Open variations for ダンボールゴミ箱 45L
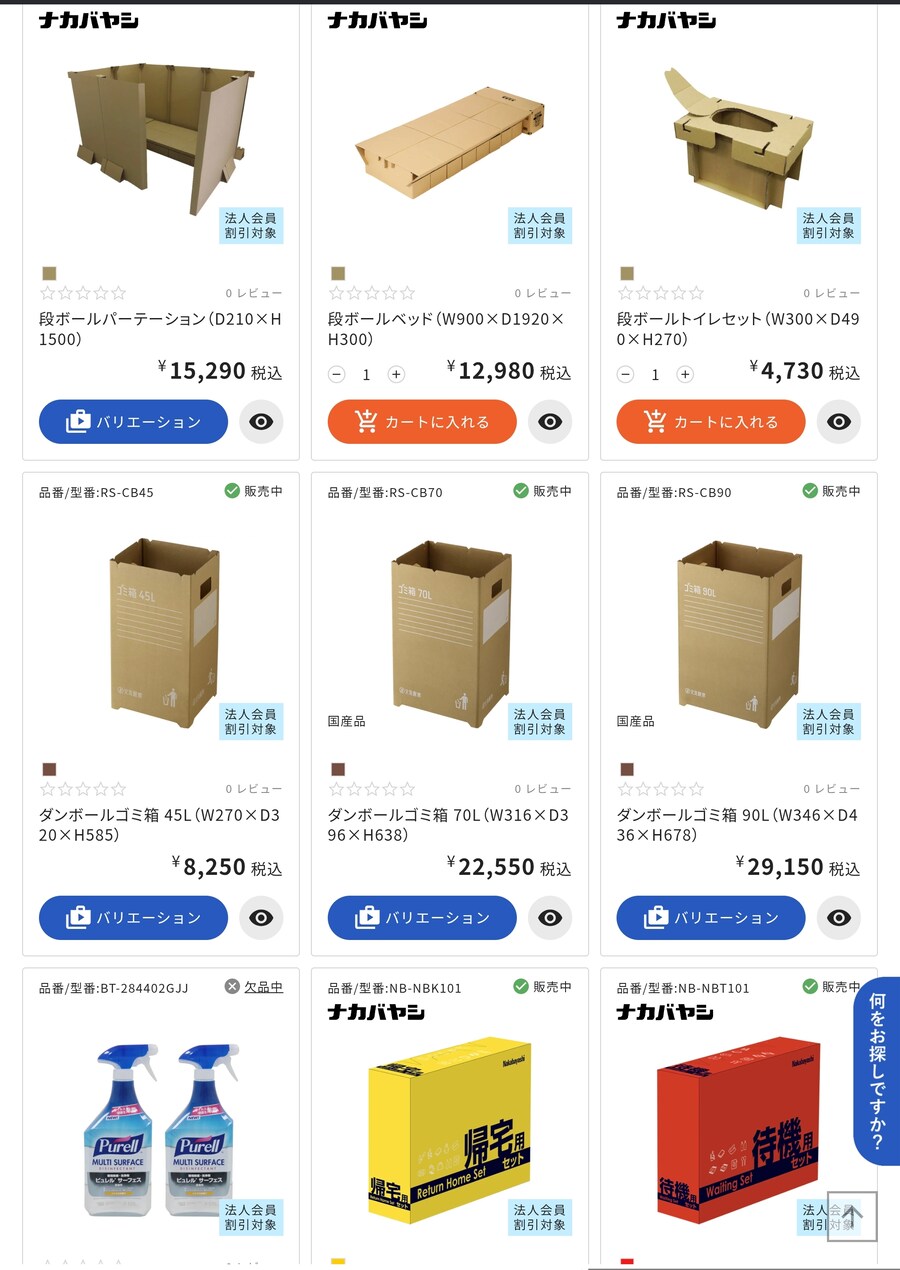 pyautogui.click(x=133, y=918)
